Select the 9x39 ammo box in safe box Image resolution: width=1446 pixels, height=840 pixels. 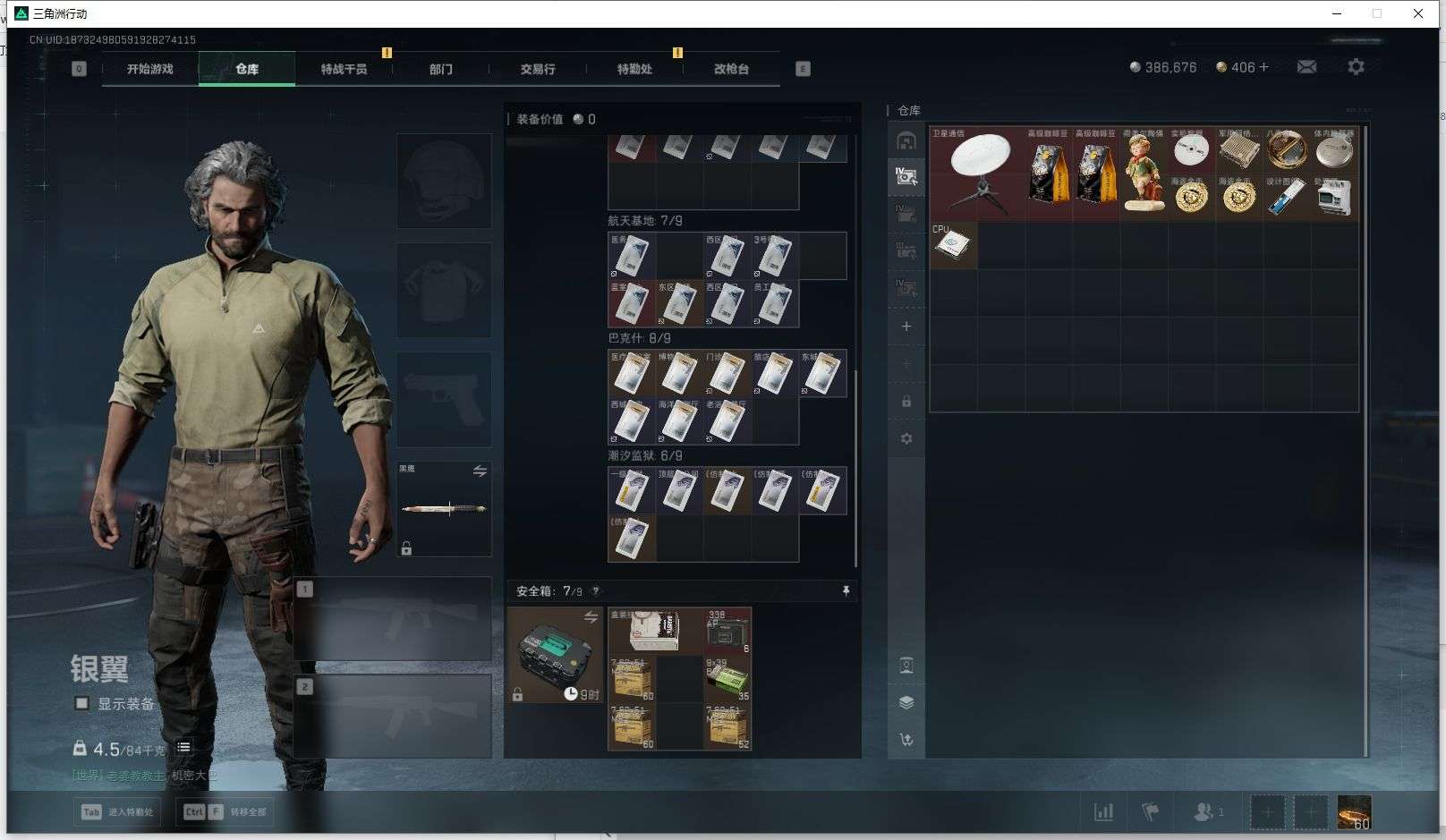point(727,678)
